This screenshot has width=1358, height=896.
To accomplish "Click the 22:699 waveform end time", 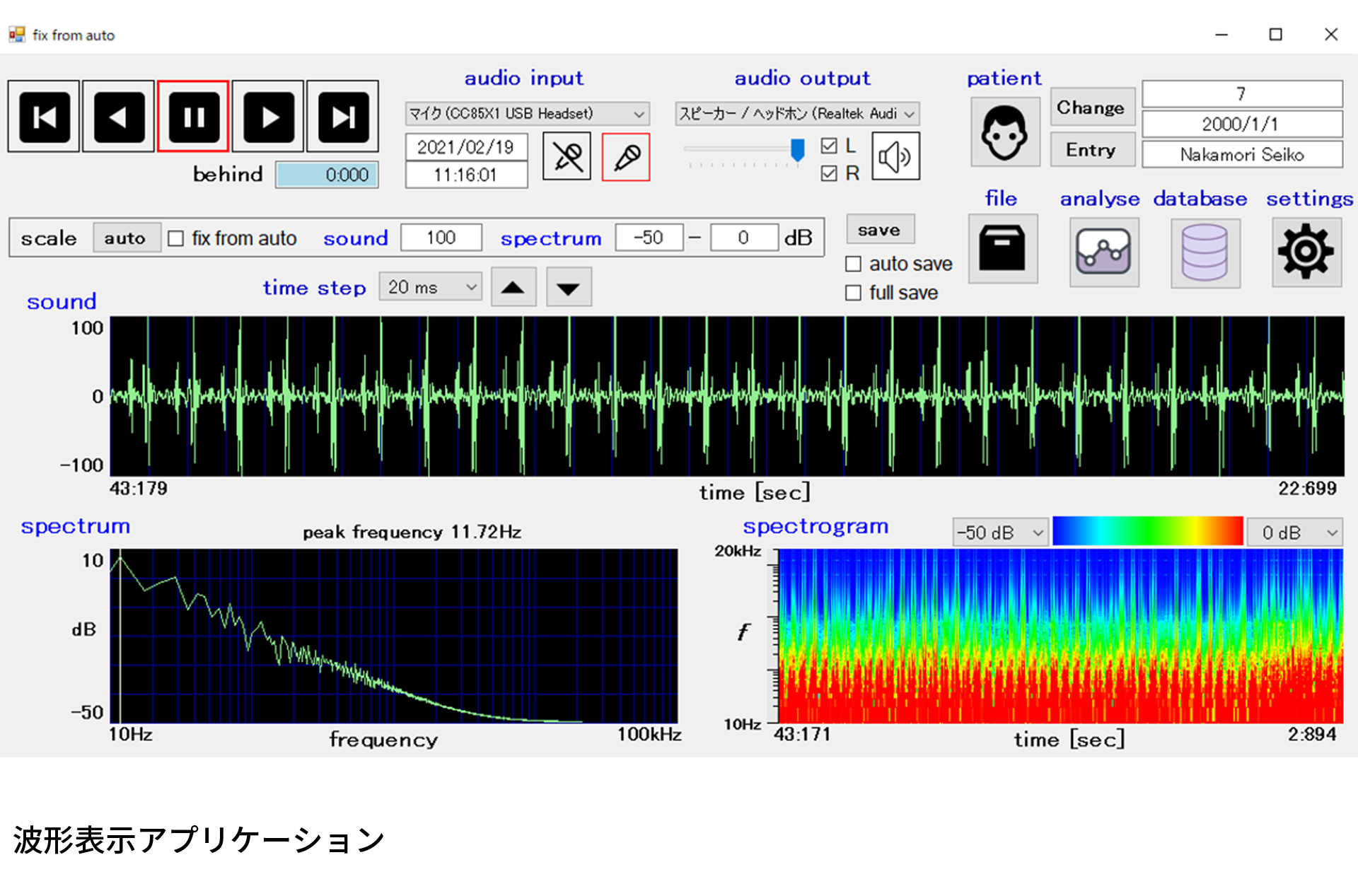I will click(1307, 489).
